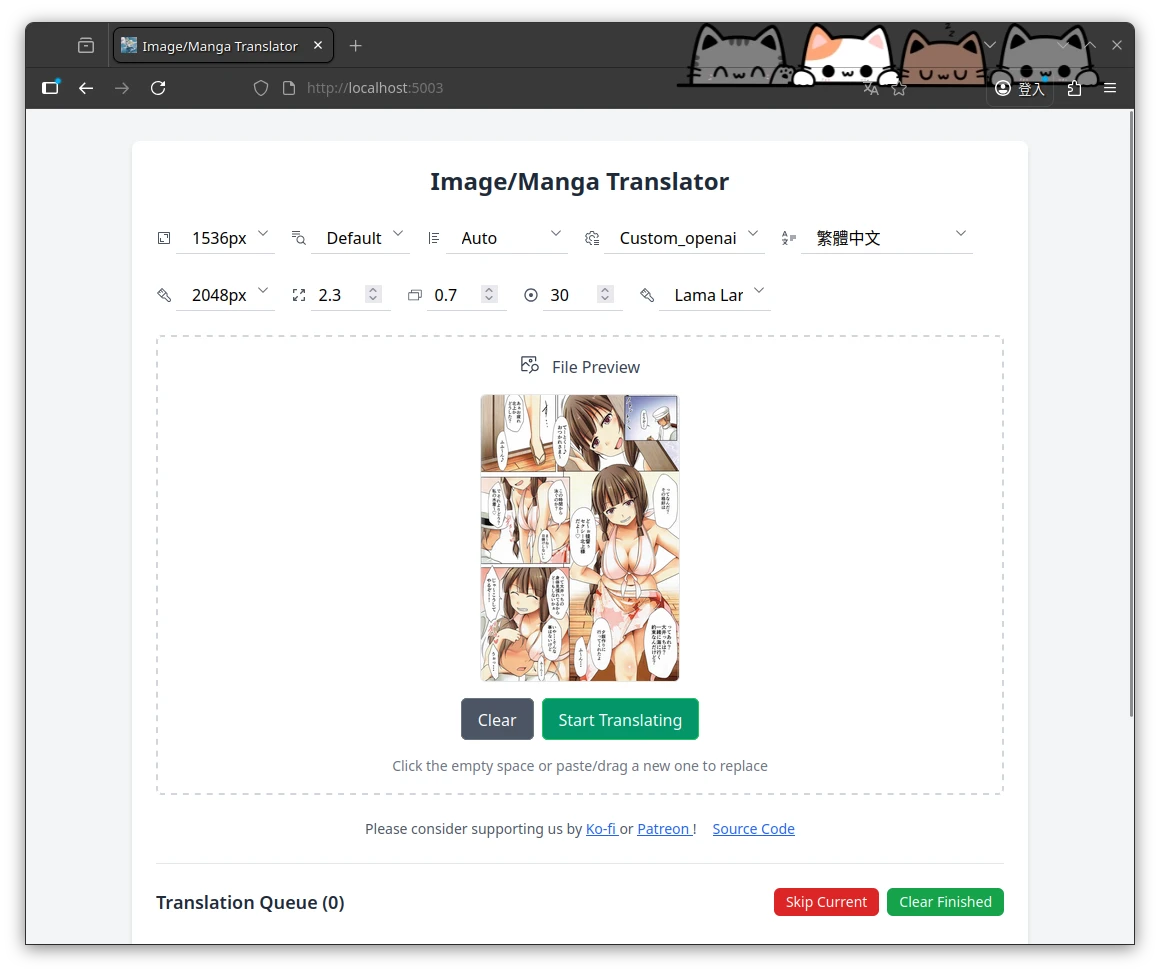
Task: Click the manga page preview thumbnail
Action: coord(580,538)
